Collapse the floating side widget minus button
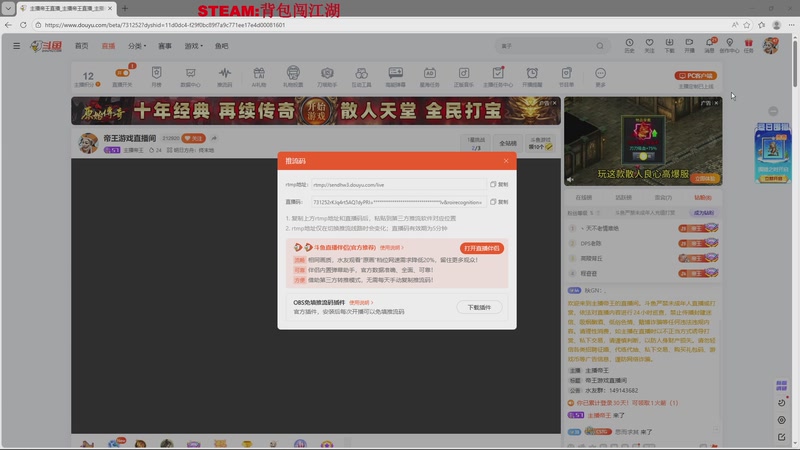 (773, 111)
